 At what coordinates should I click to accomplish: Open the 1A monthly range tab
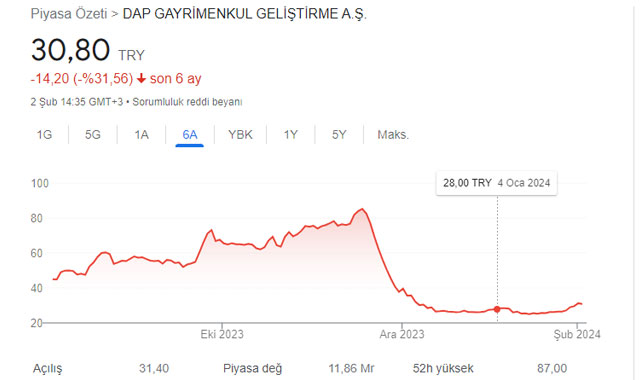pos(141,134)
